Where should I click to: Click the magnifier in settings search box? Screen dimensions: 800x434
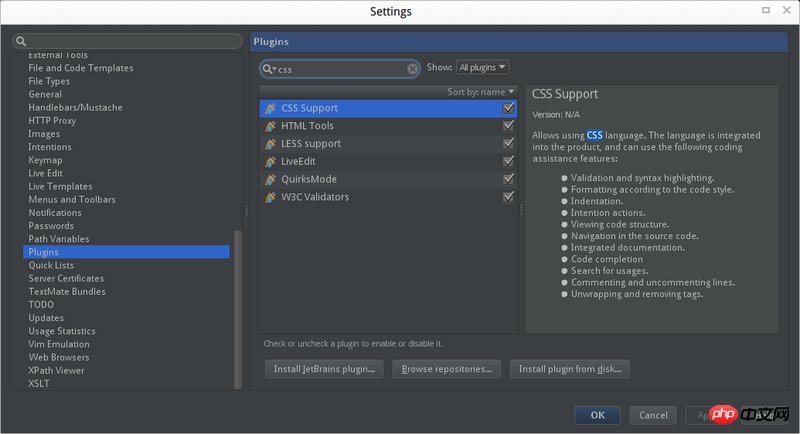[21, 41]
